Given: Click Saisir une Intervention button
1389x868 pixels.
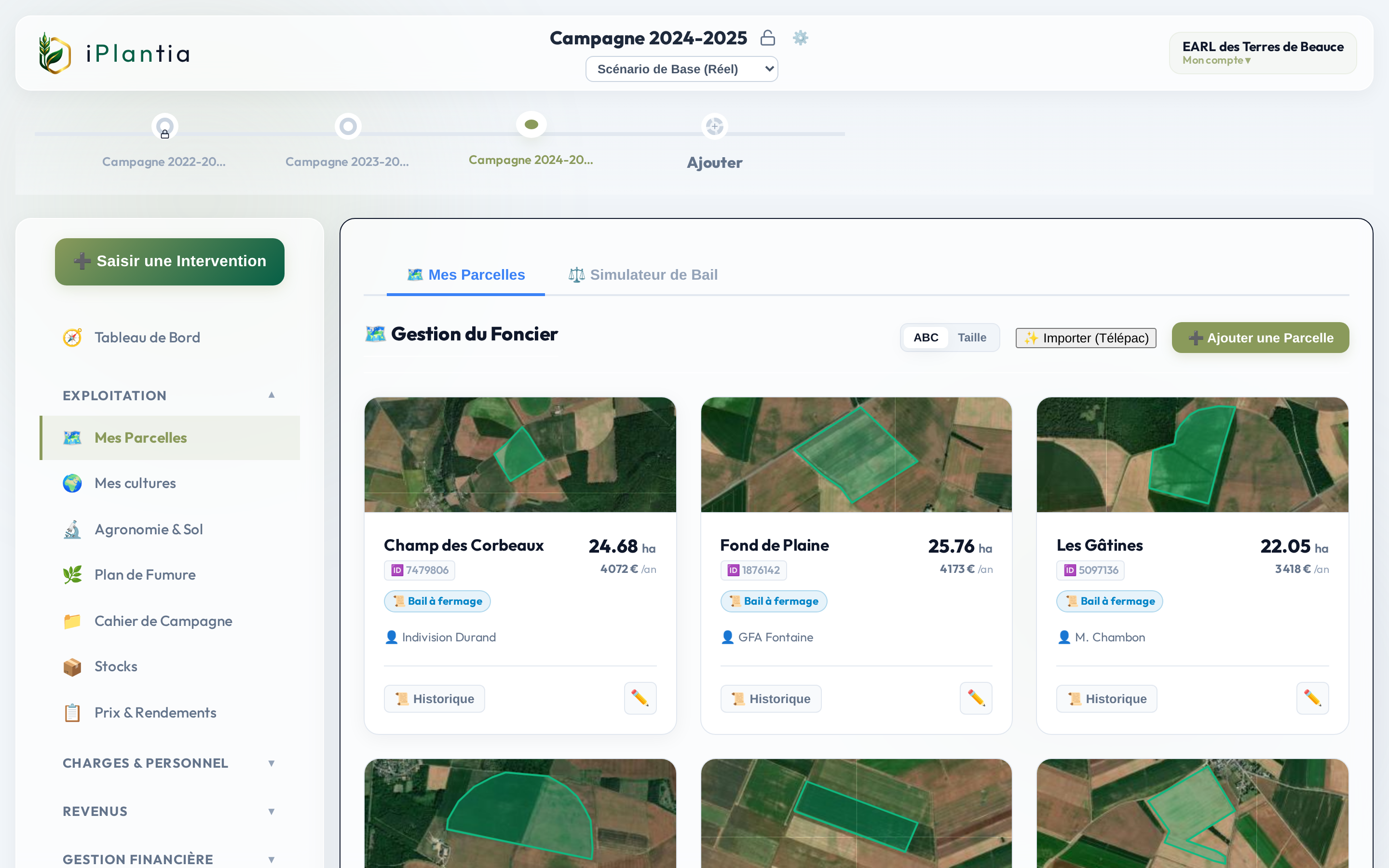Looking at the screenshot, I should tap(170, 261).
